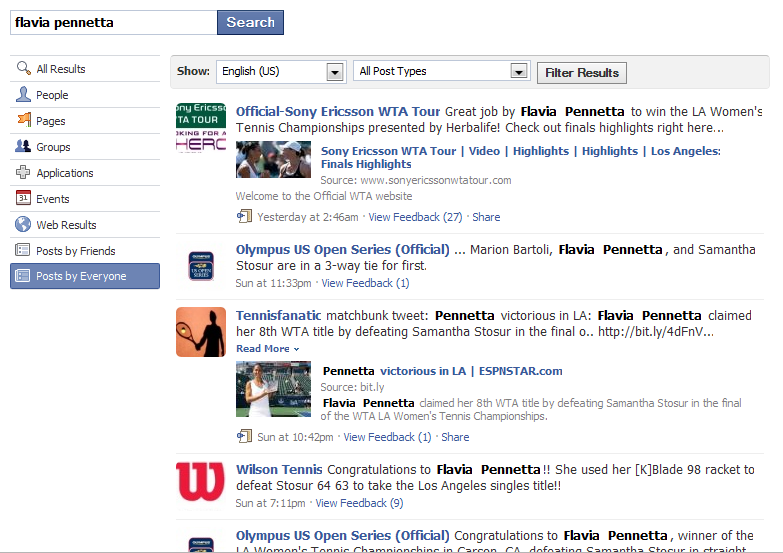
Task: Open last Olympus US Open Series (Official) link
Action: pos(343,536)
